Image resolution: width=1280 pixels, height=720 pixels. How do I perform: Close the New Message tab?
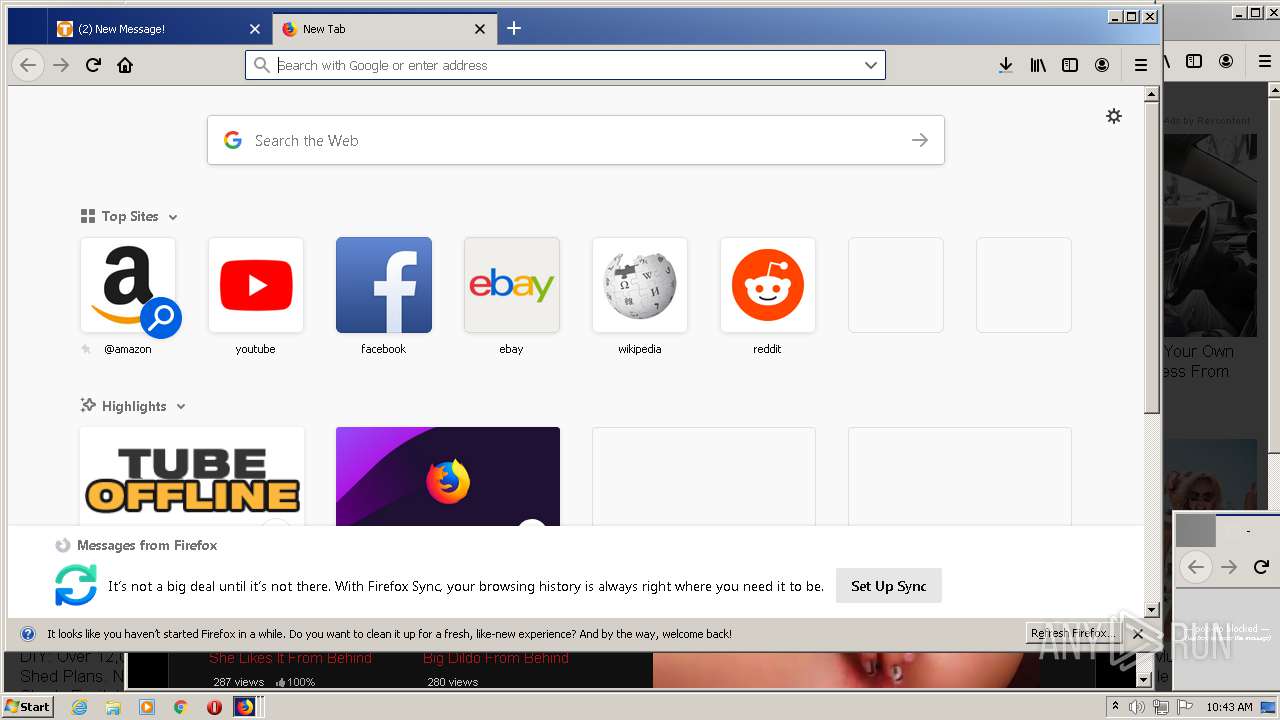click(255, 29)
